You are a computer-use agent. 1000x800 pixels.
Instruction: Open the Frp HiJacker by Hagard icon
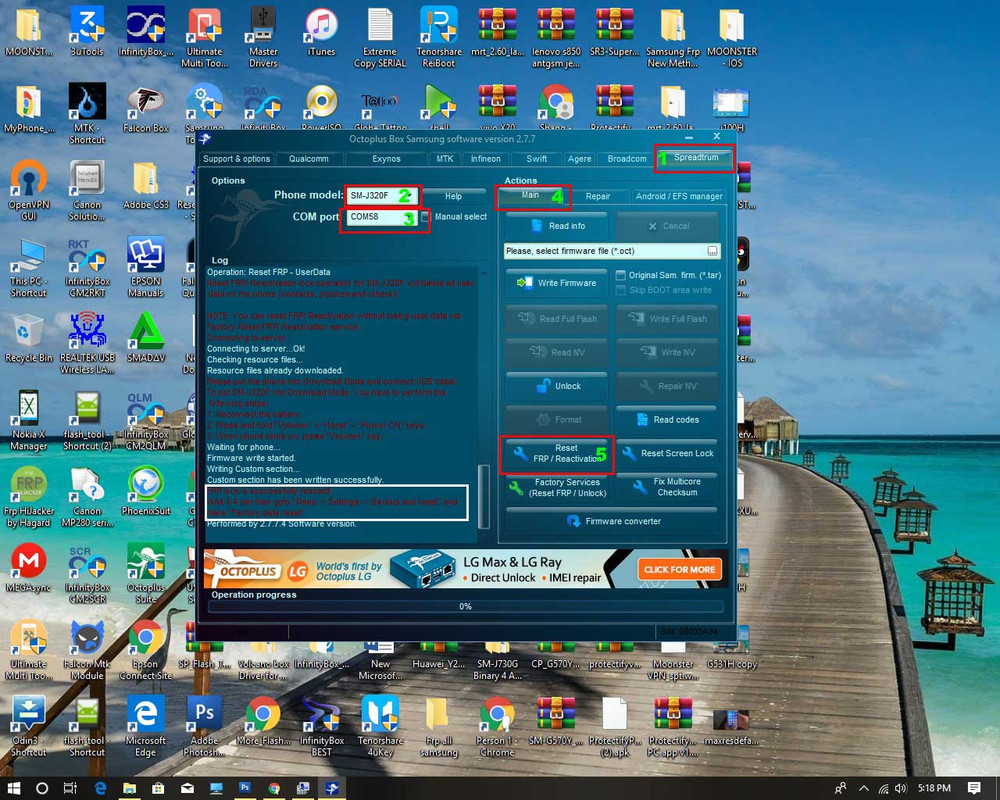point(29,496)
